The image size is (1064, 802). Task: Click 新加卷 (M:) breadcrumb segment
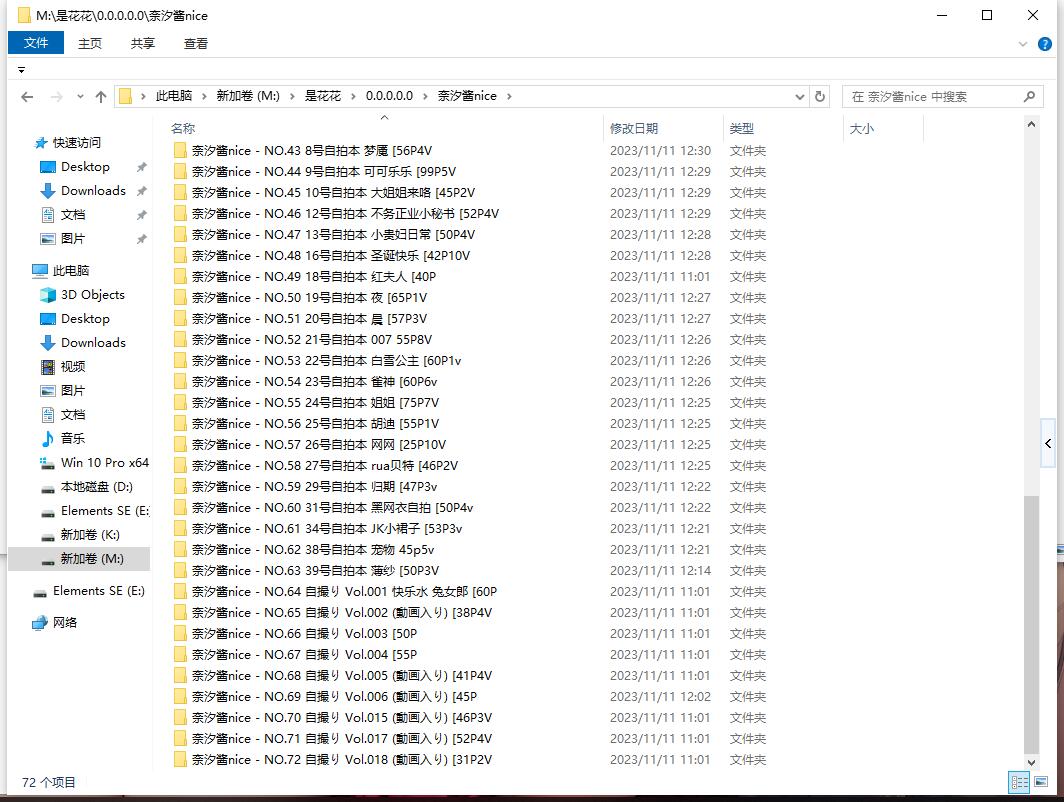point(248,96)
